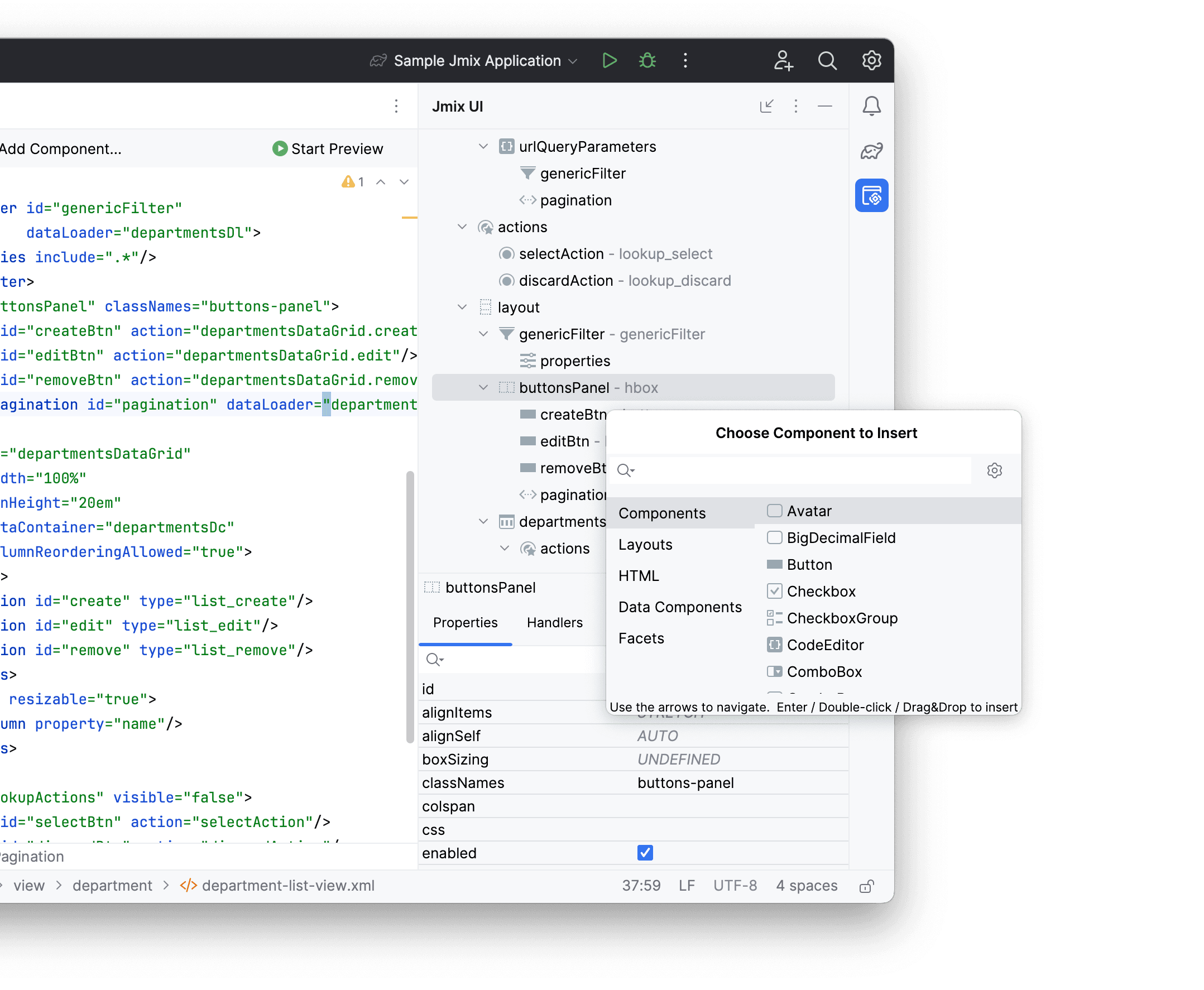Open the Notifications bell panel
The image size is (1204, 990).
coord(871,106)
